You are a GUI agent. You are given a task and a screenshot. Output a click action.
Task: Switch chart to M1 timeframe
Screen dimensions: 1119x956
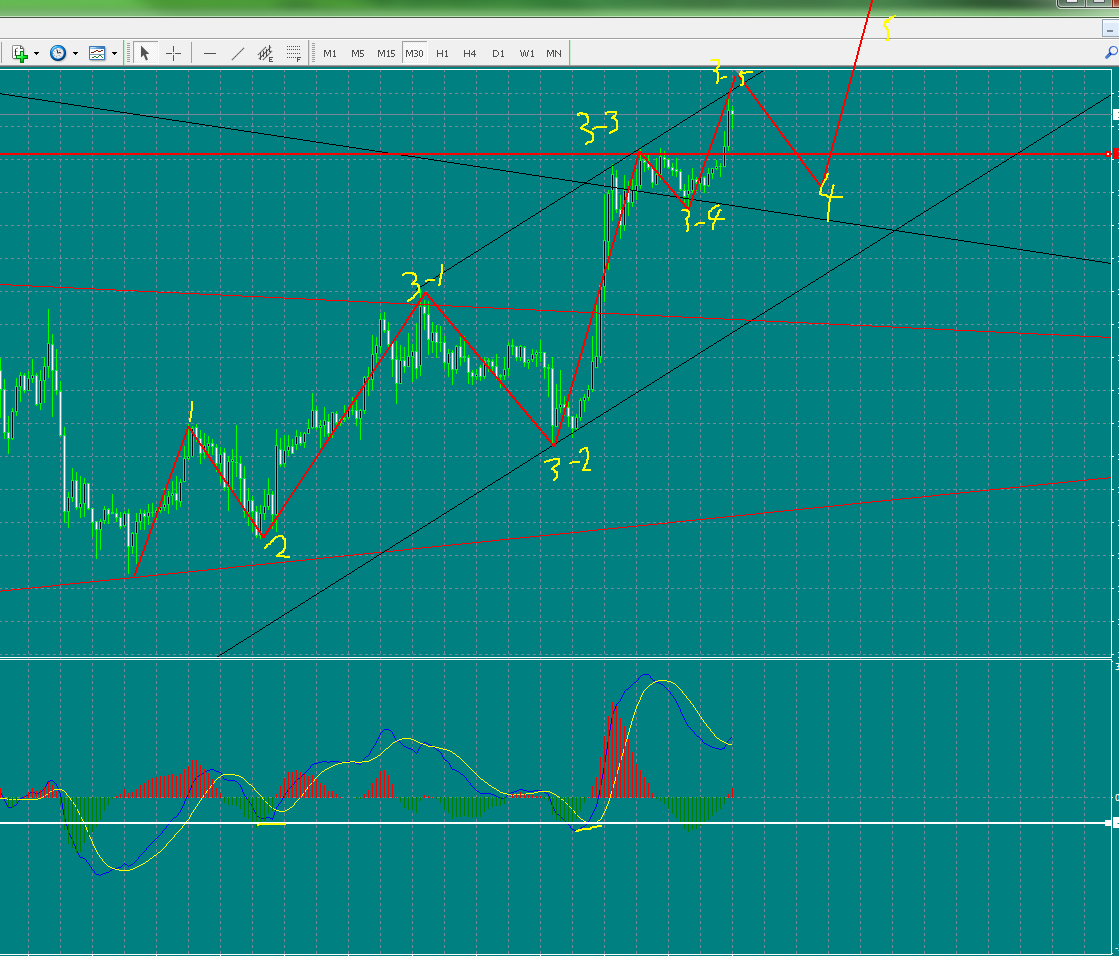coord(330,54)
